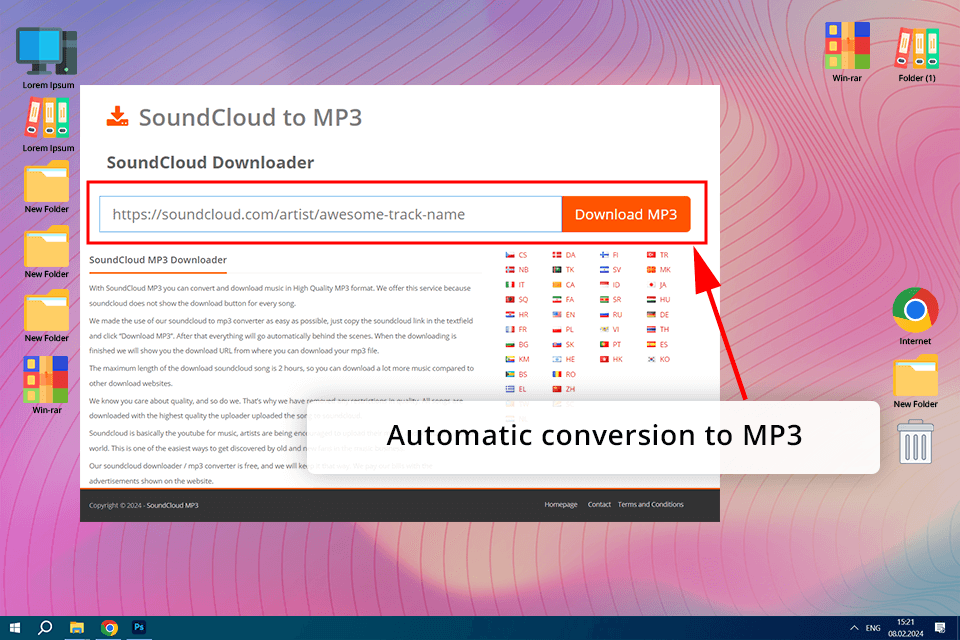
Task: Click the TH language link
Action: pos(664,329)
